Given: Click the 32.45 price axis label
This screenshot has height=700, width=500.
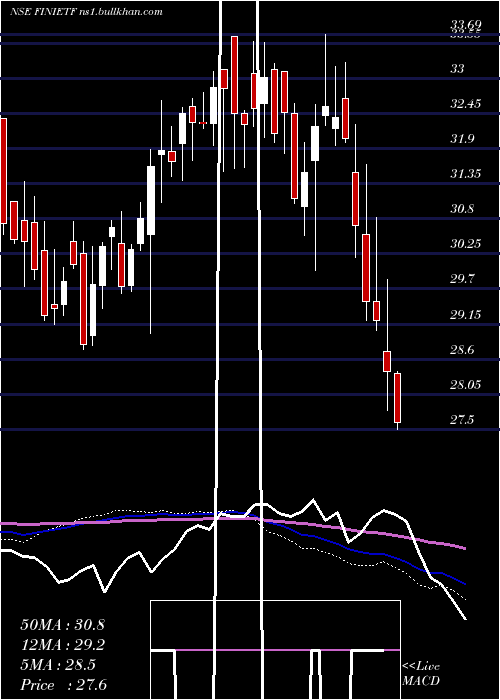Looking at the screenshot, I should click(465, 104).
